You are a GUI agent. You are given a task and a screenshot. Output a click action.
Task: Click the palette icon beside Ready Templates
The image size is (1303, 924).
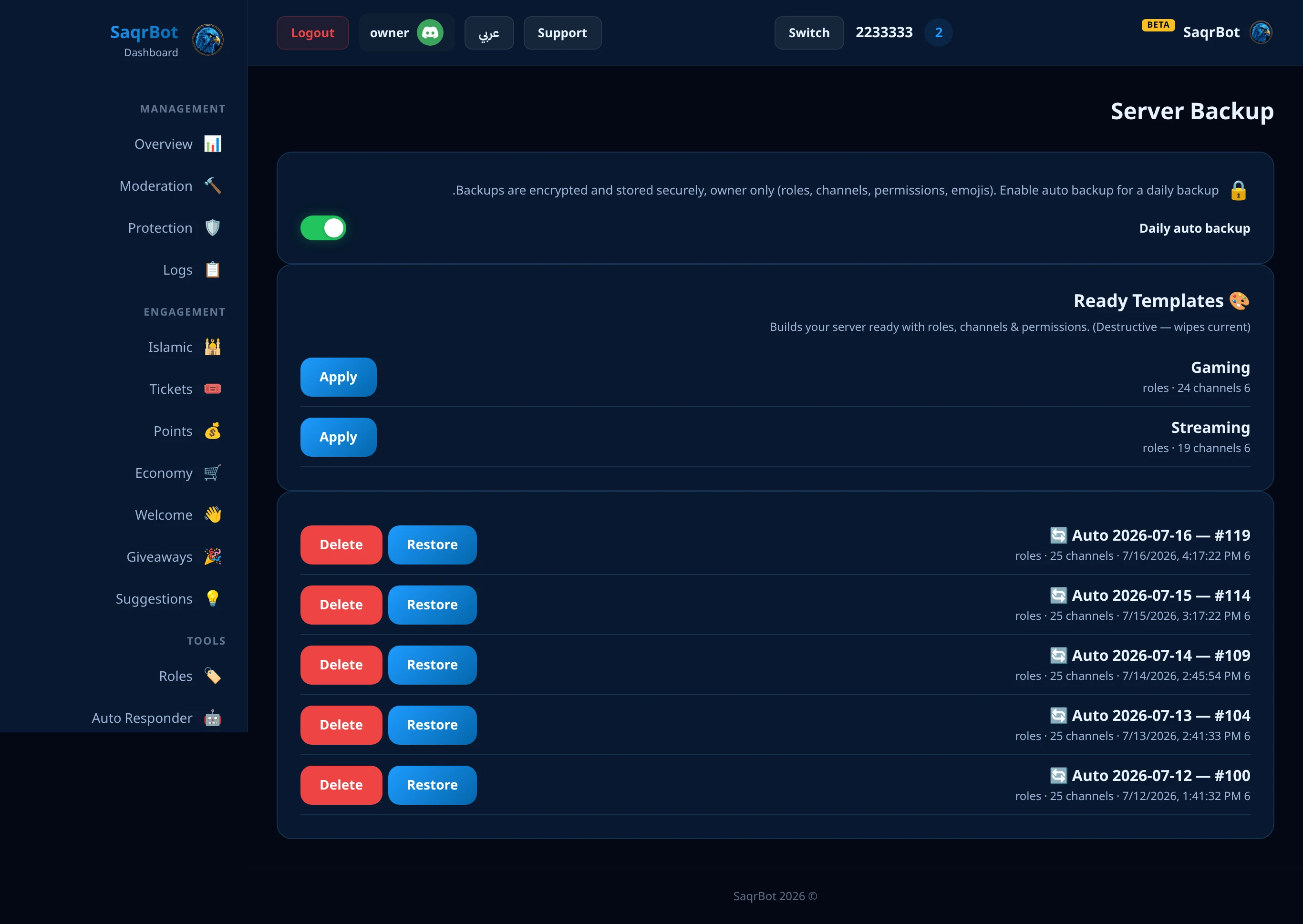click(x=1239, y=300)
